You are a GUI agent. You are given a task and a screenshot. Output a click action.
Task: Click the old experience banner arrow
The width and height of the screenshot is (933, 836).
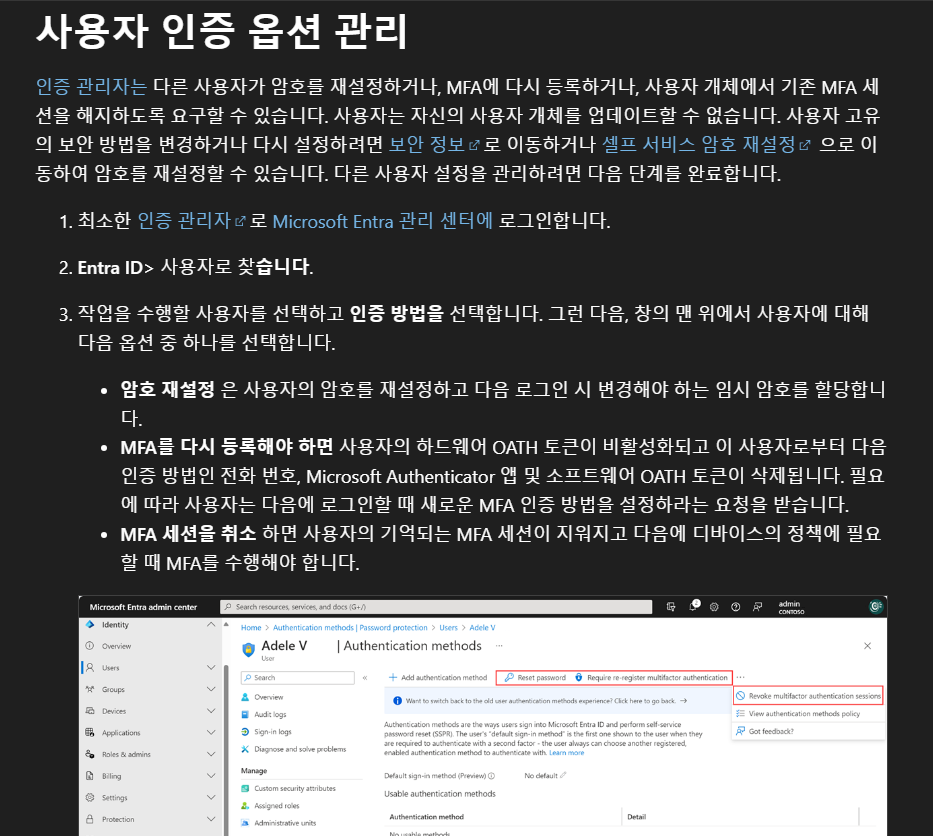(683, 701)
